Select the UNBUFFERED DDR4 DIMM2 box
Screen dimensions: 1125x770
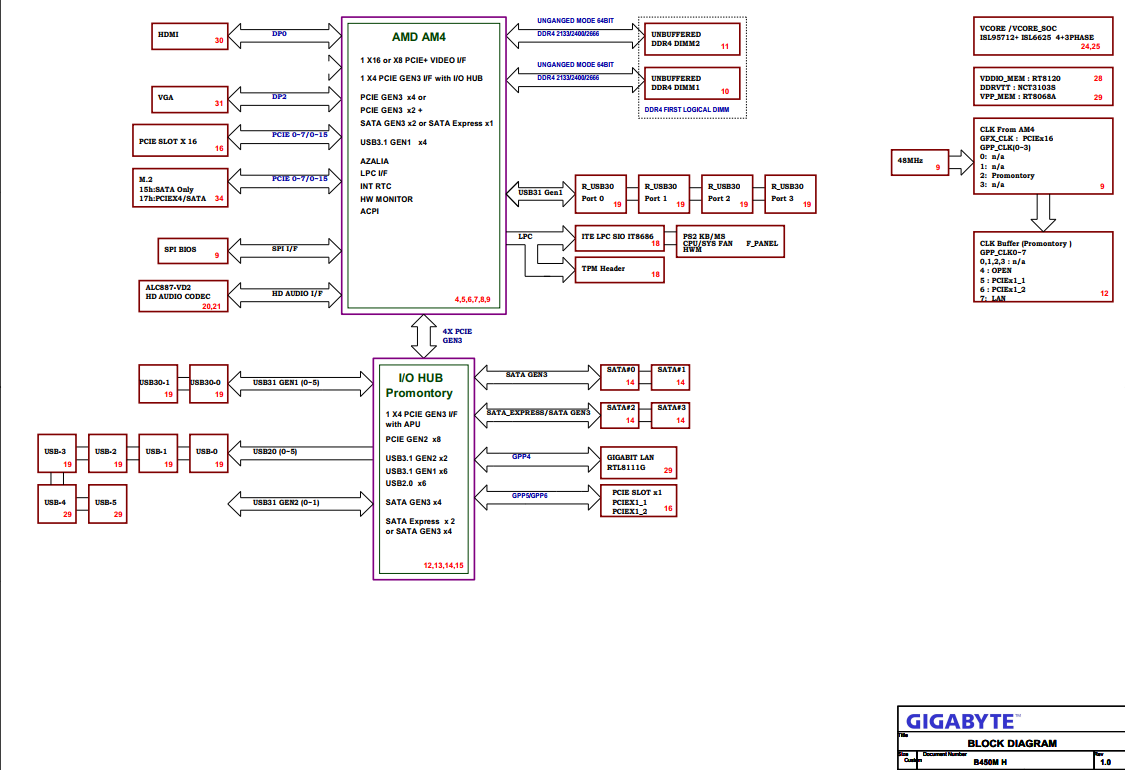[692, 39]
